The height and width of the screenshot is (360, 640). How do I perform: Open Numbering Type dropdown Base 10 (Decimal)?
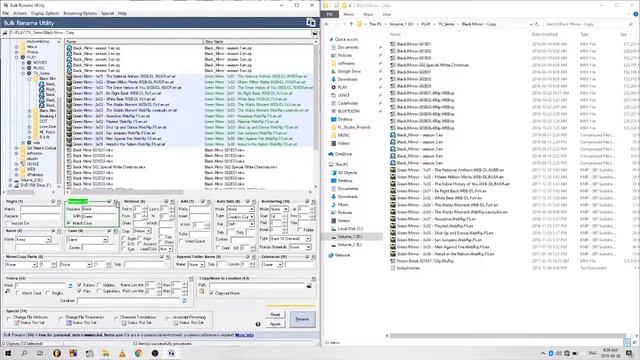tap(290, 238)
